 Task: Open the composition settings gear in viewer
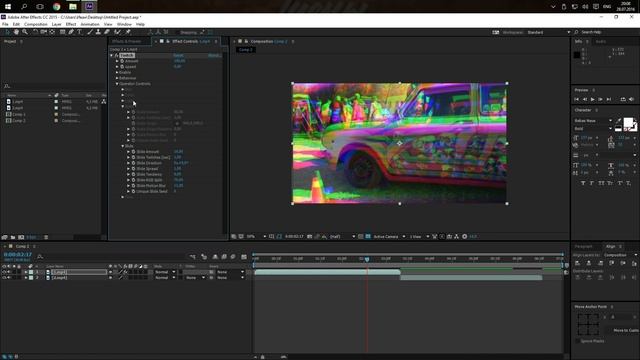click(464, 236)
